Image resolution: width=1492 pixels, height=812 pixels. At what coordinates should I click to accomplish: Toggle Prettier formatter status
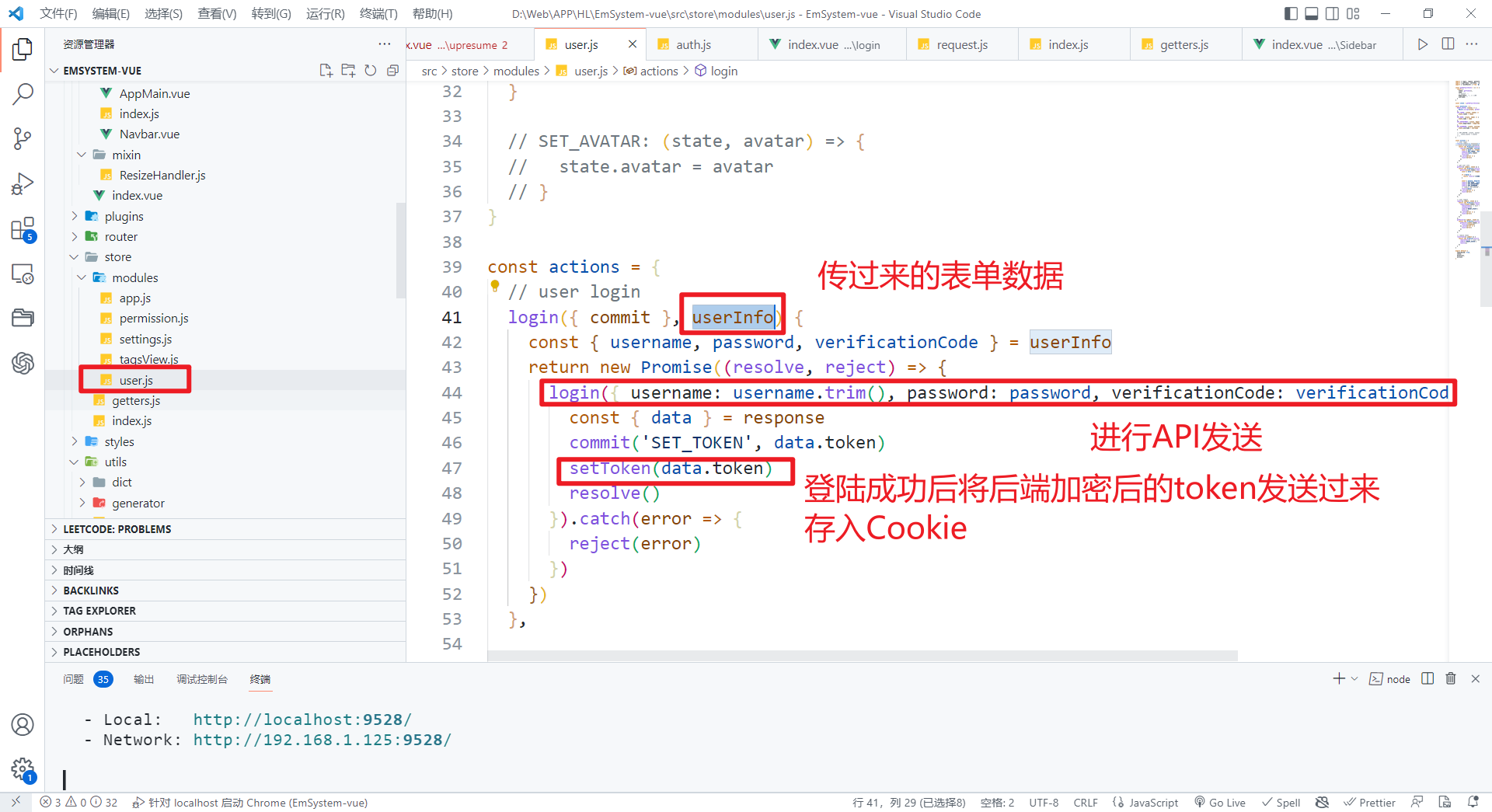pyautogui.click(x=1369, y=803)
